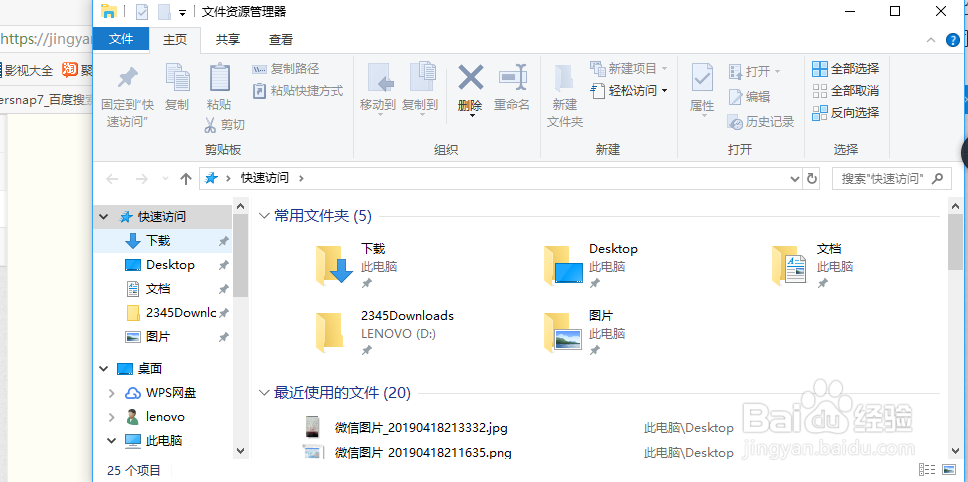Expand the lenovo user node
The image size is (968, 482).
tap(112, 417)
